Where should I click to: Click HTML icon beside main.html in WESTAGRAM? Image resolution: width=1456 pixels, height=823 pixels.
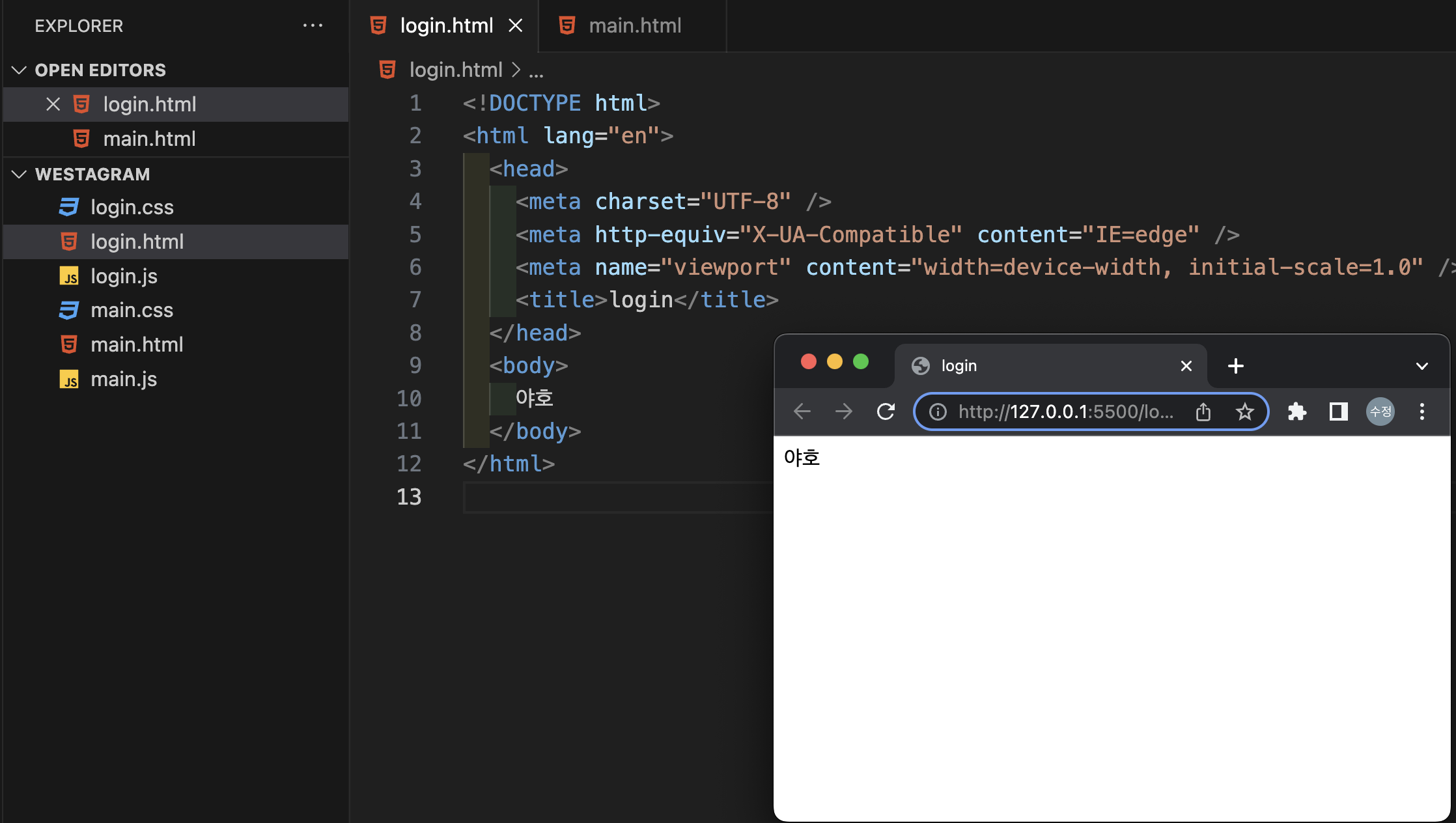coord(69,344)
